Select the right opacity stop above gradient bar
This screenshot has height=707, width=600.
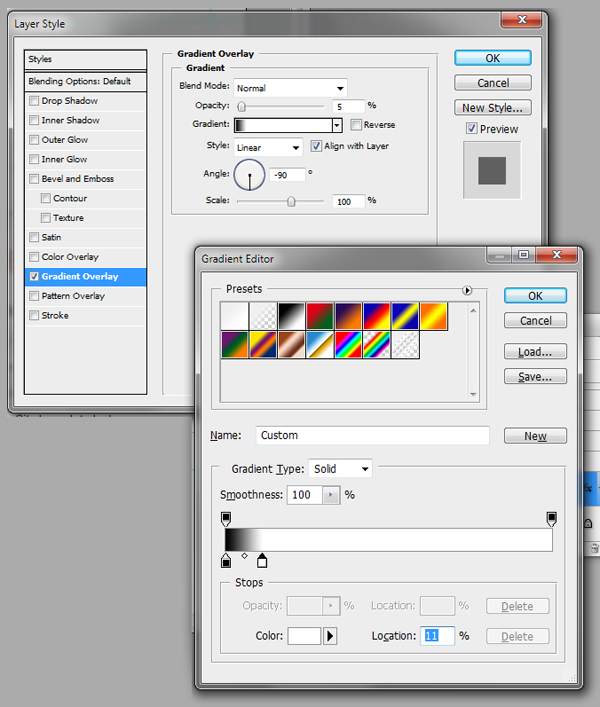pyautogui.click(x=551, y=519)
